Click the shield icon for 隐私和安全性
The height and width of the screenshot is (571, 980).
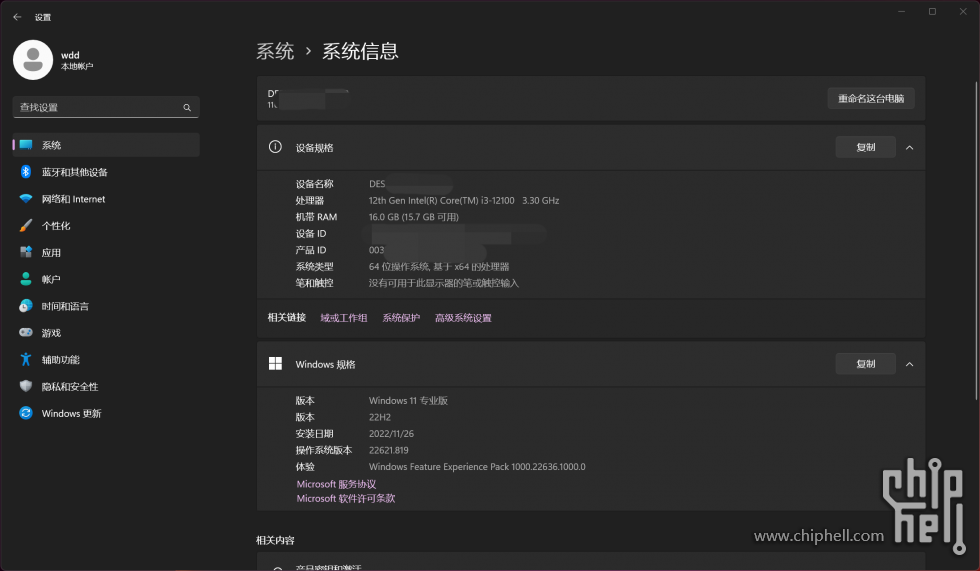coord(26,386)
